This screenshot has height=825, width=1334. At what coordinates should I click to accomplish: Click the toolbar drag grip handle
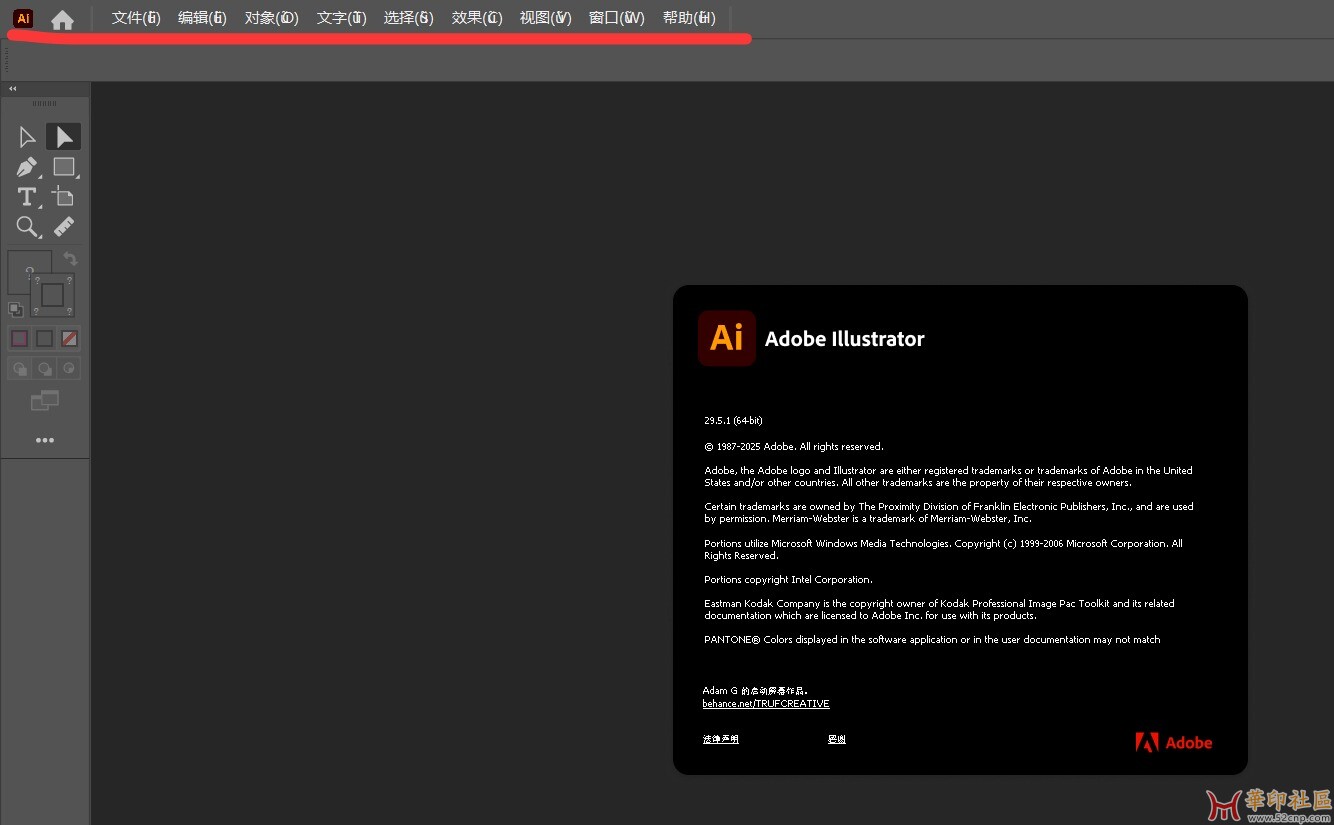(x=45, y=104)
